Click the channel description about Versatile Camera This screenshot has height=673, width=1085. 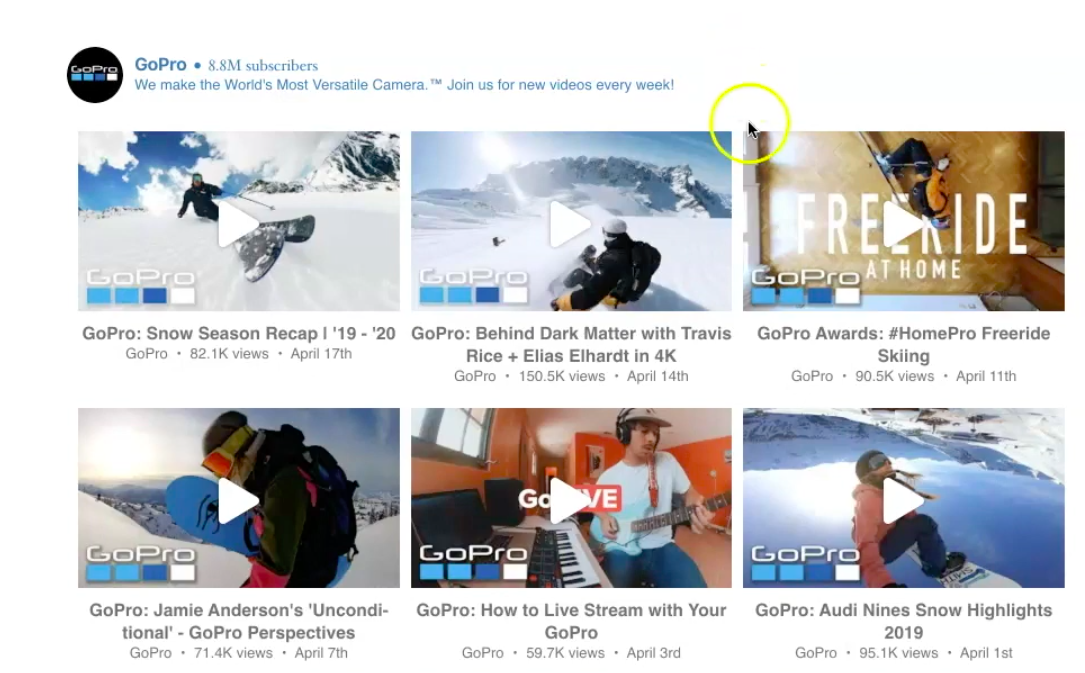coord(404,85)
